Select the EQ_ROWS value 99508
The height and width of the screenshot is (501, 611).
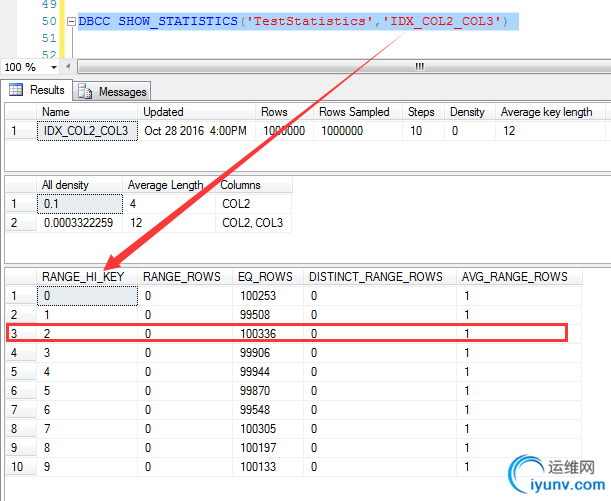[268, 315]
